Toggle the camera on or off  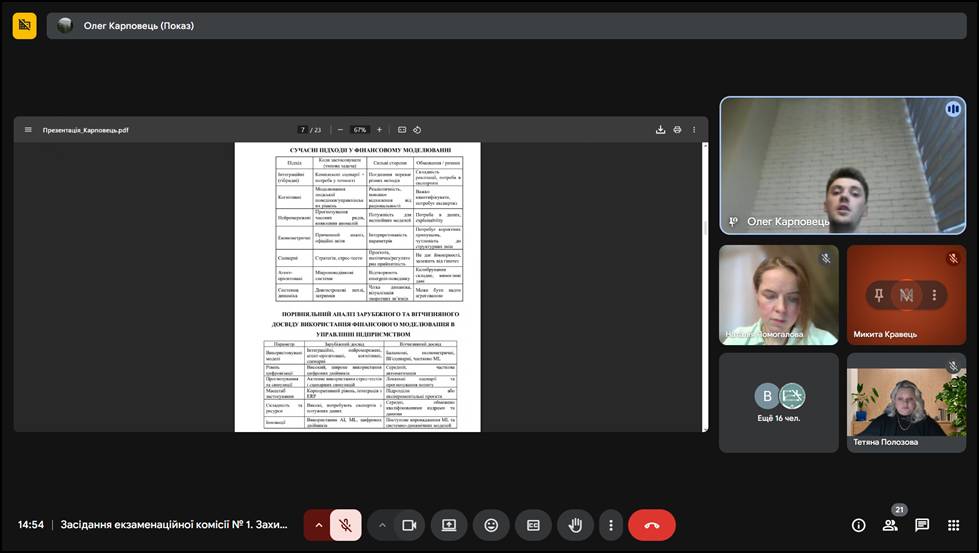[x=409, y=525]
